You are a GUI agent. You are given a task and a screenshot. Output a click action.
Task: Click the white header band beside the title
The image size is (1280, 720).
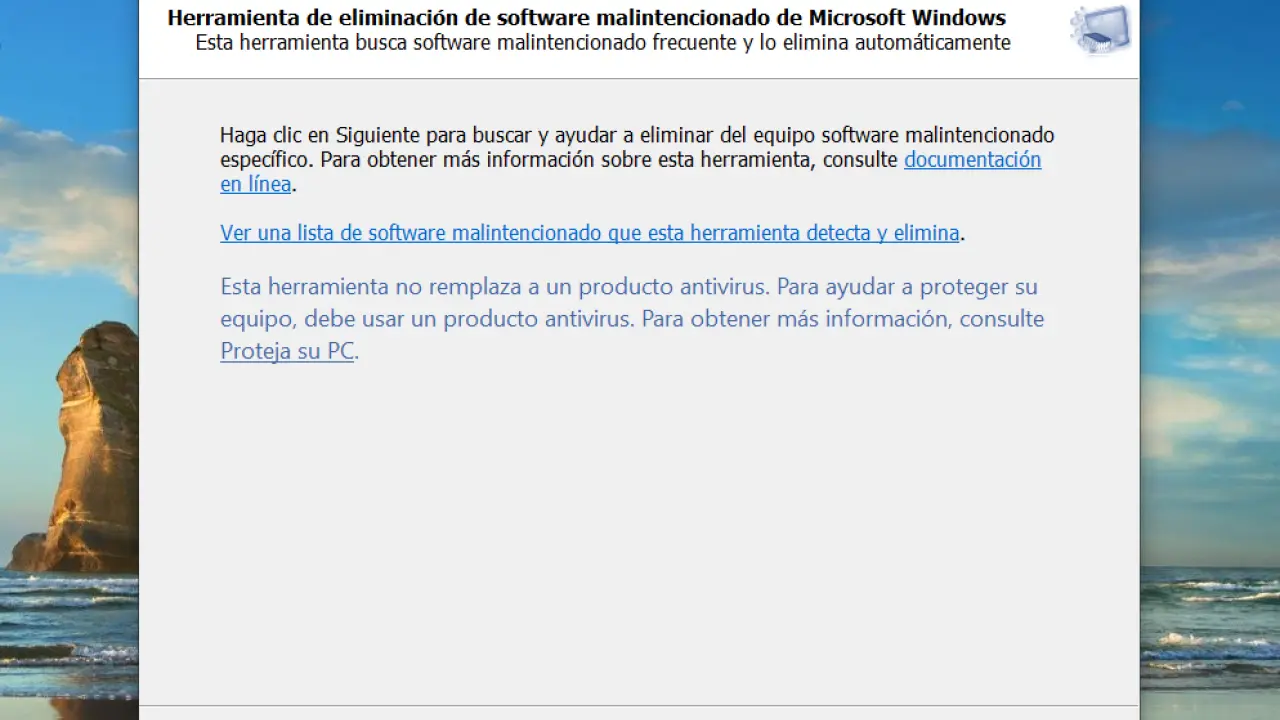1040,60
